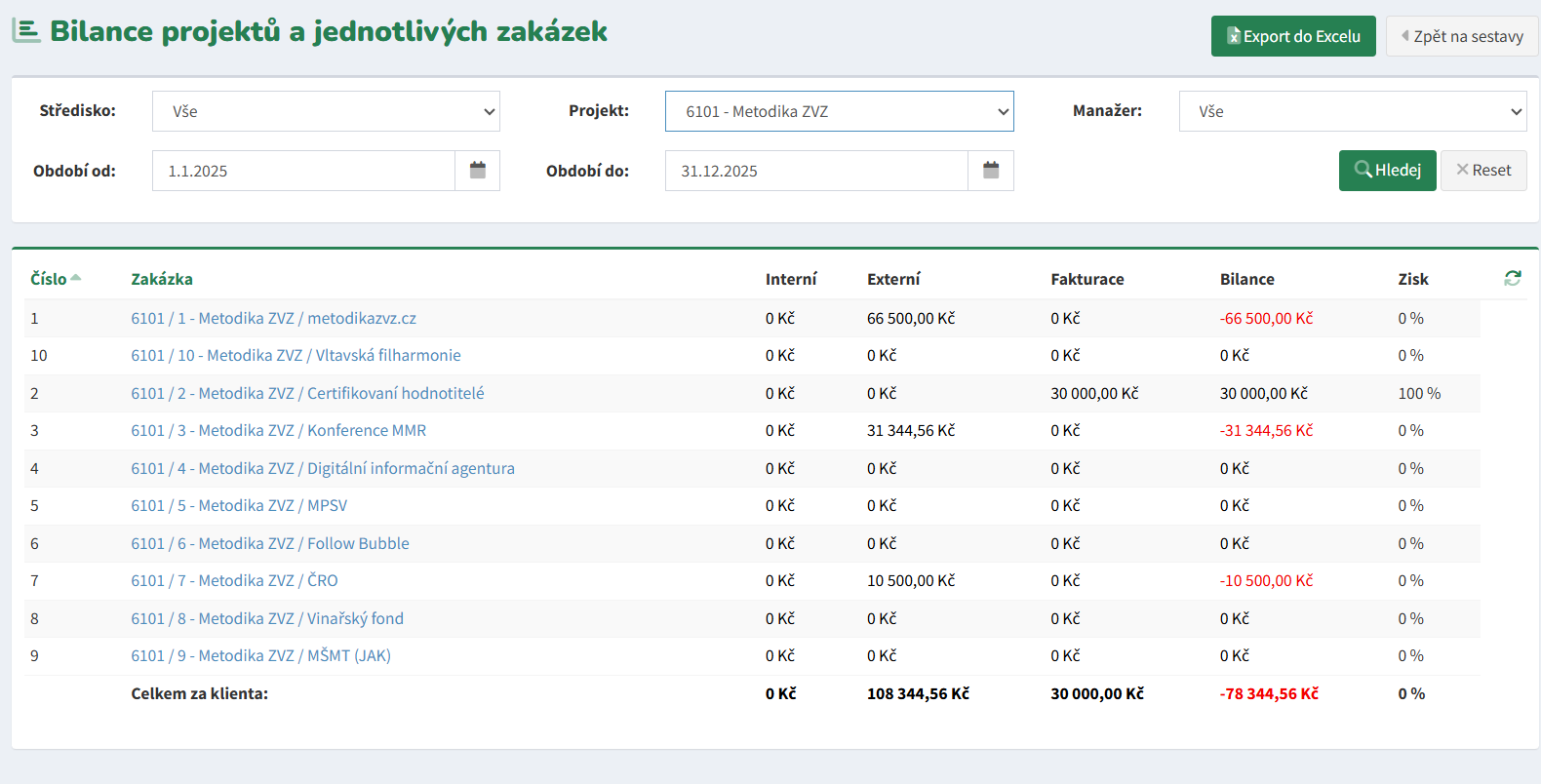Open Certifikovaní hodnotitelé order link
Image resolution: width=1541 pixels, height=784 pixels.
click(307, 393)
